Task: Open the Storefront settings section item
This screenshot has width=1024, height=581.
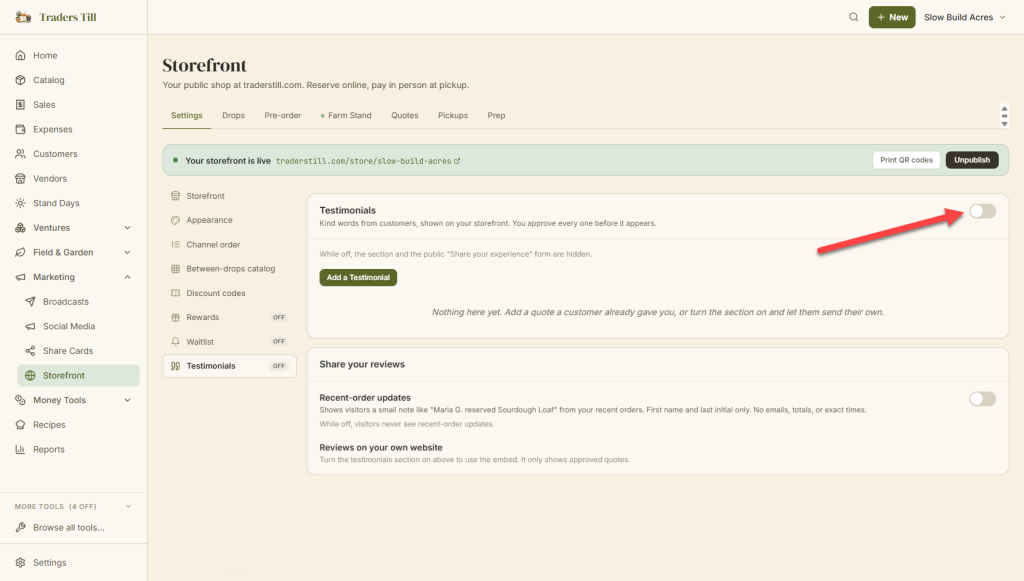Action: (x=229, y=196)
